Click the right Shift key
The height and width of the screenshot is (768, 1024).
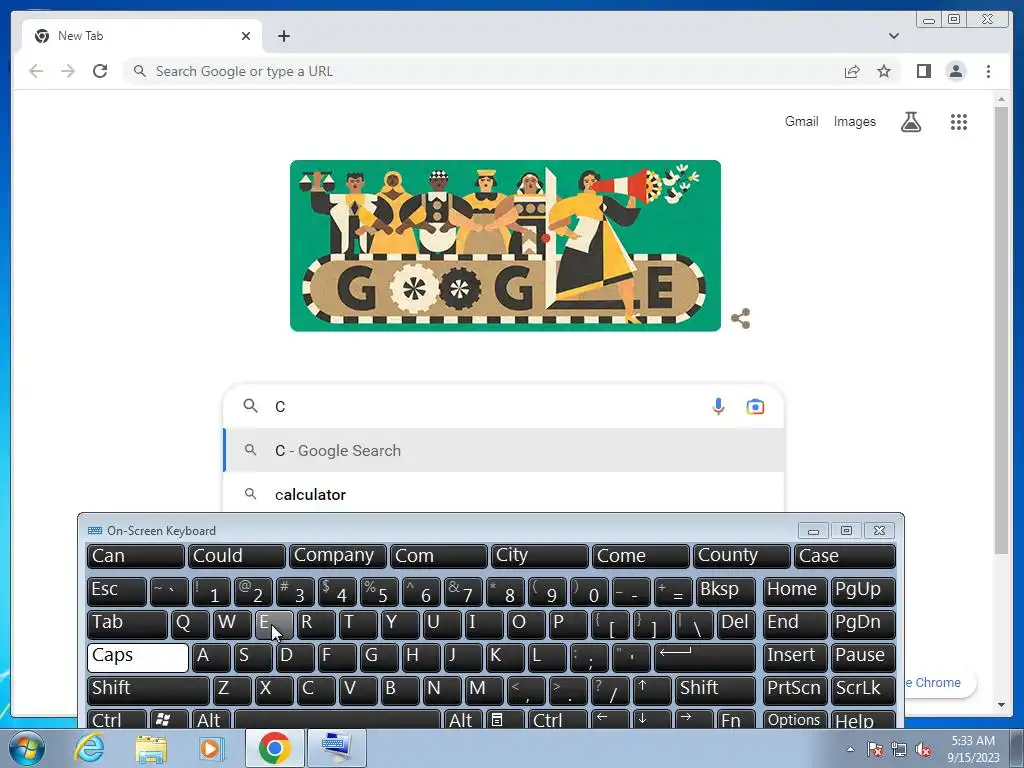coord(715,690)
